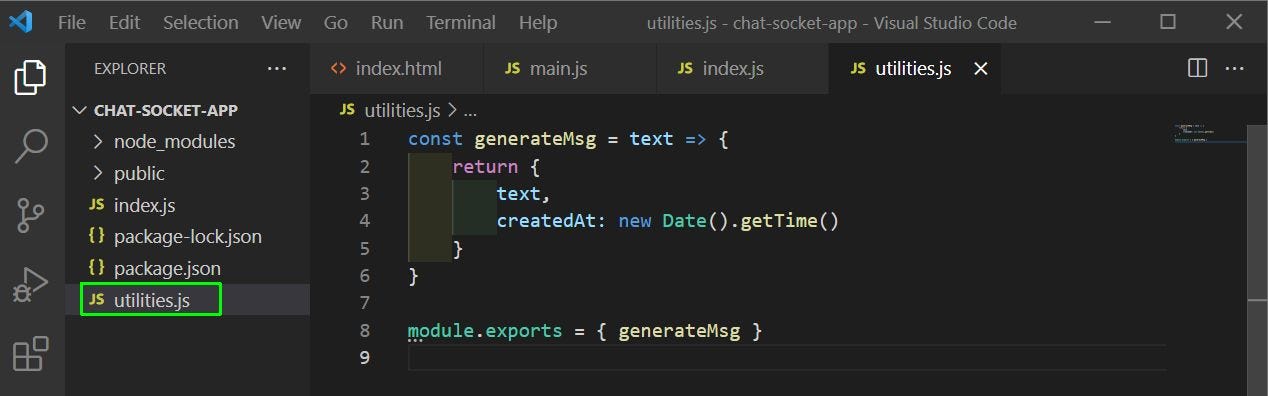Maximize the VS Code window

pyautogui.click(x=1167, y=22)
